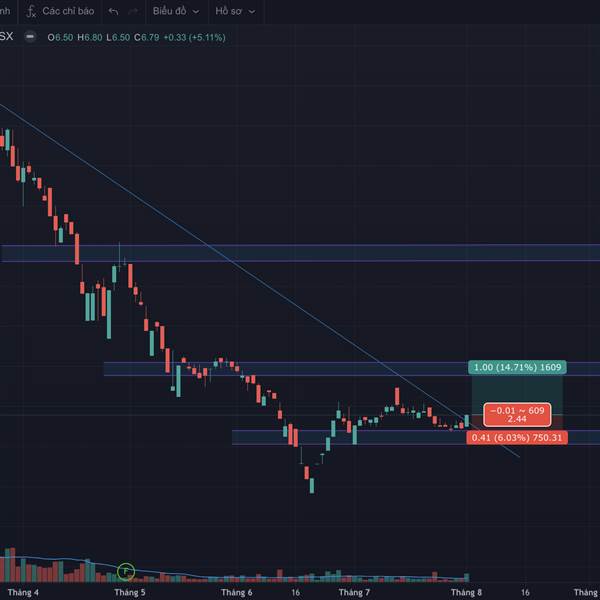Viewport: 600px width, 600px height.
Task: Open the Các chỉ báo indicators menu
Action: click(60, 11)
